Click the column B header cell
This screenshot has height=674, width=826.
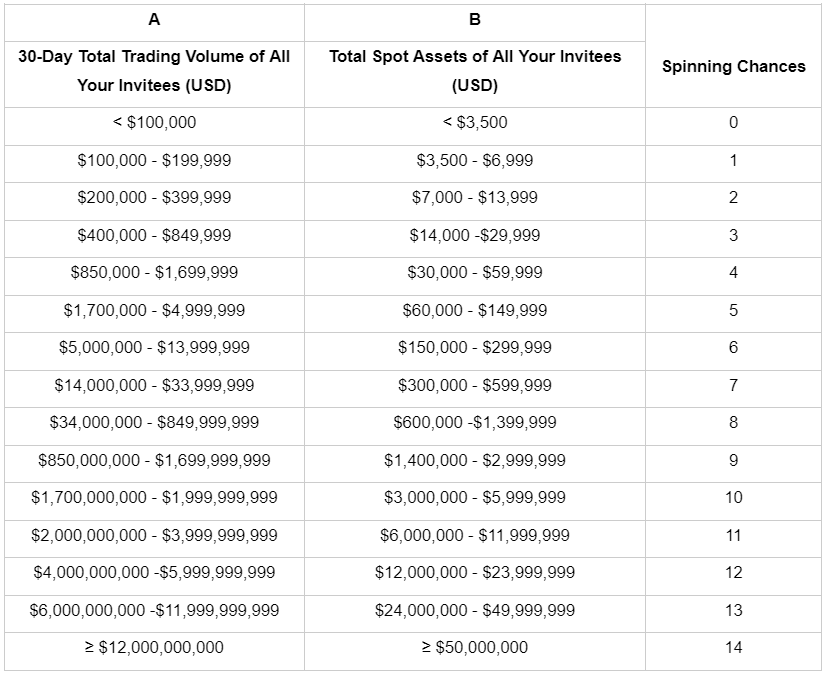click(x=475, y=20)
